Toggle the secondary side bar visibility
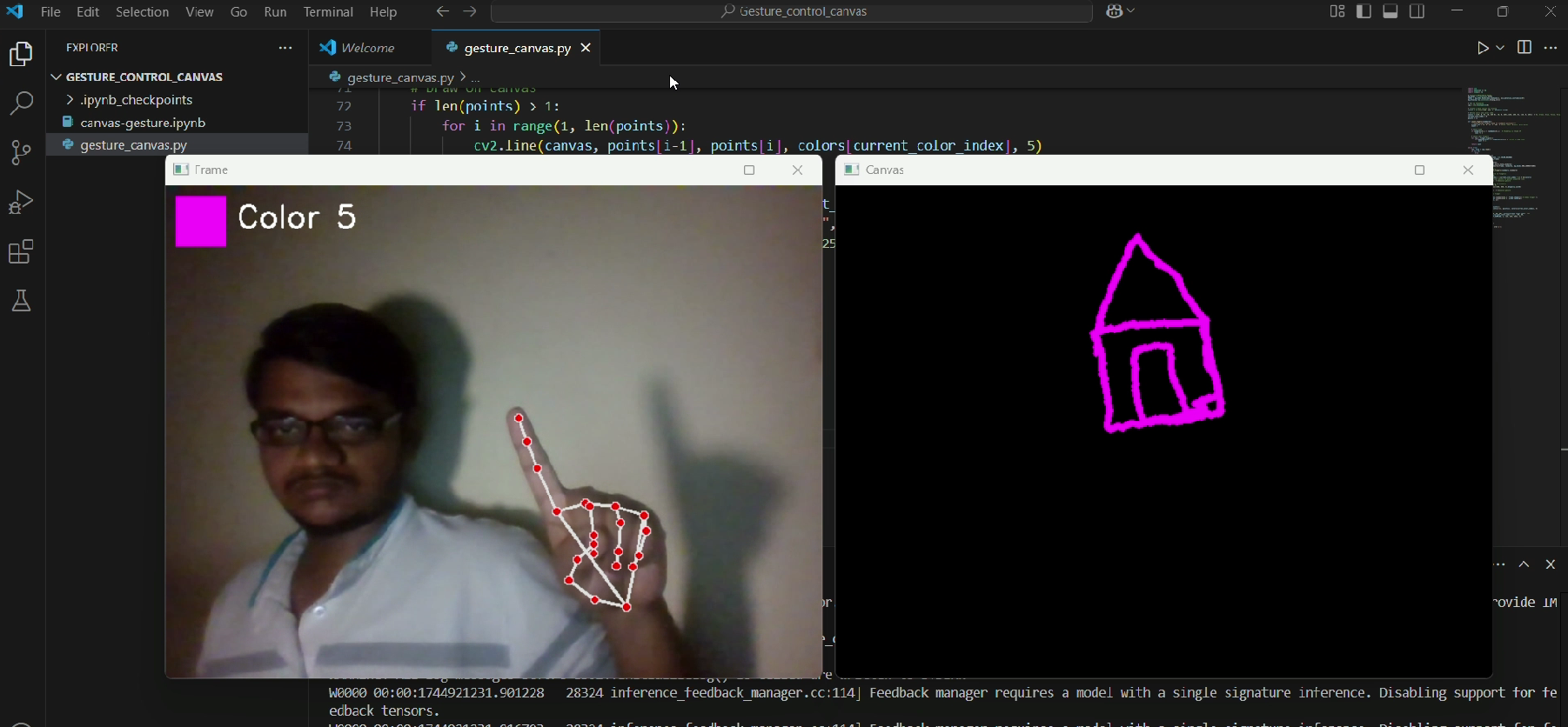The height and width of the screenshot is (727, 1568). pyautogui.click(x=1417, y=11)
